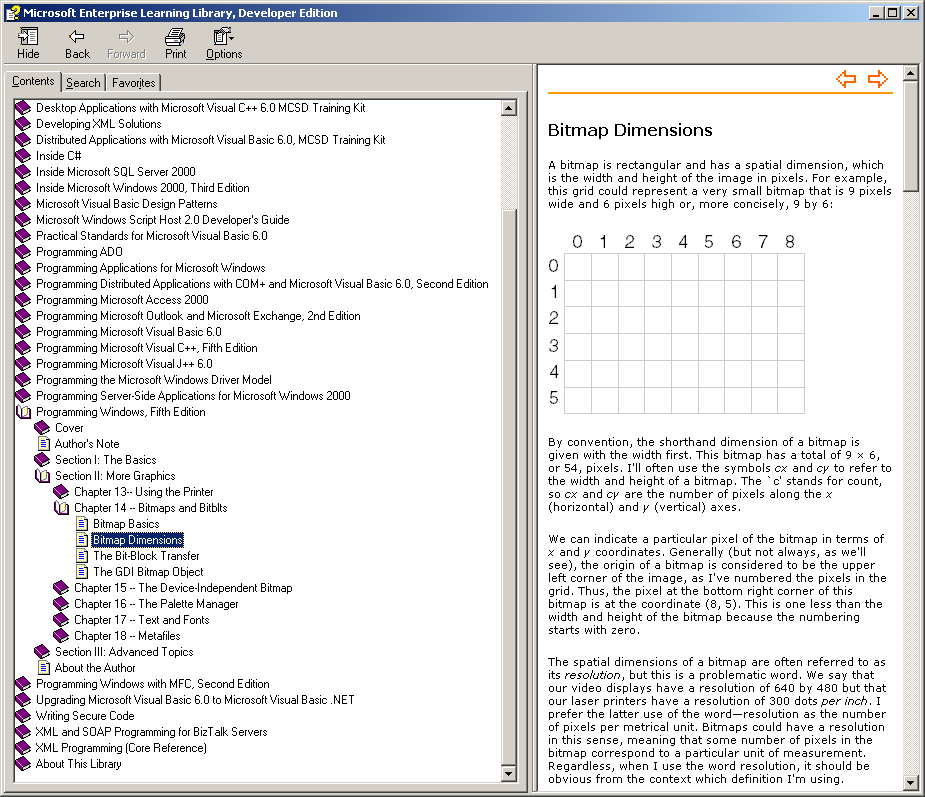The width and height of the screenshot is (925, 797).
Task: Select XML Programming (Core Reference)
Action: (122, 748)
